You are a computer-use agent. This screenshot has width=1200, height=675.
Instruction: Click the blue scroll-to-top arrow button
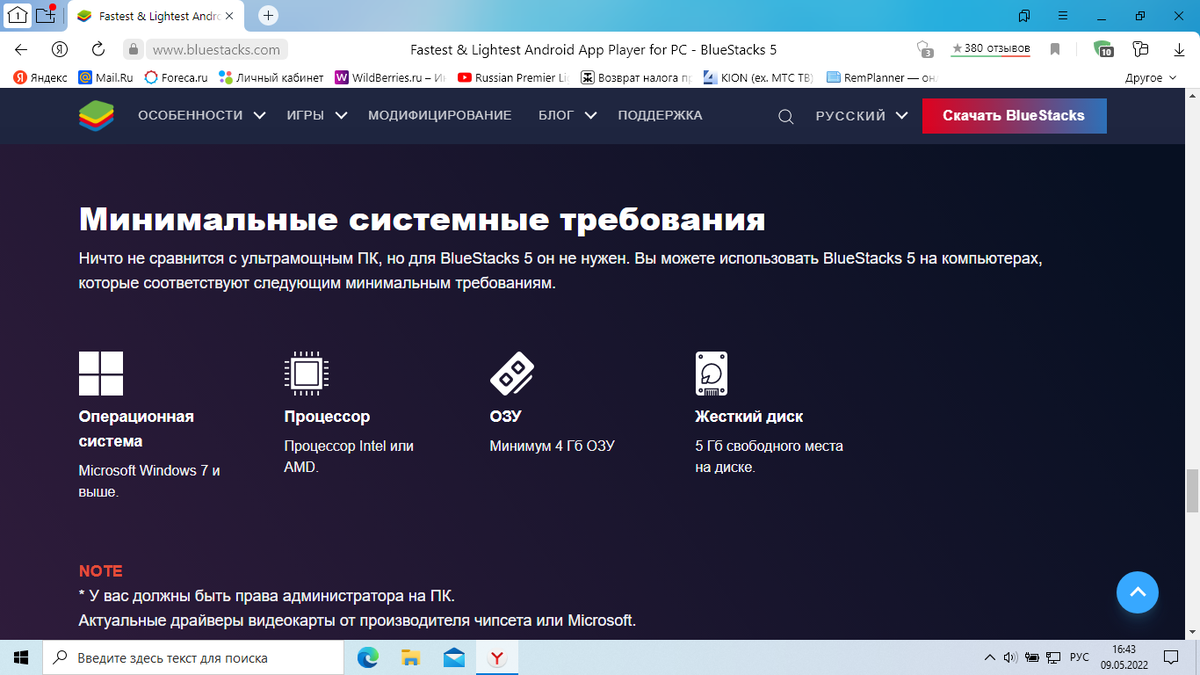tap(1137, 592)
